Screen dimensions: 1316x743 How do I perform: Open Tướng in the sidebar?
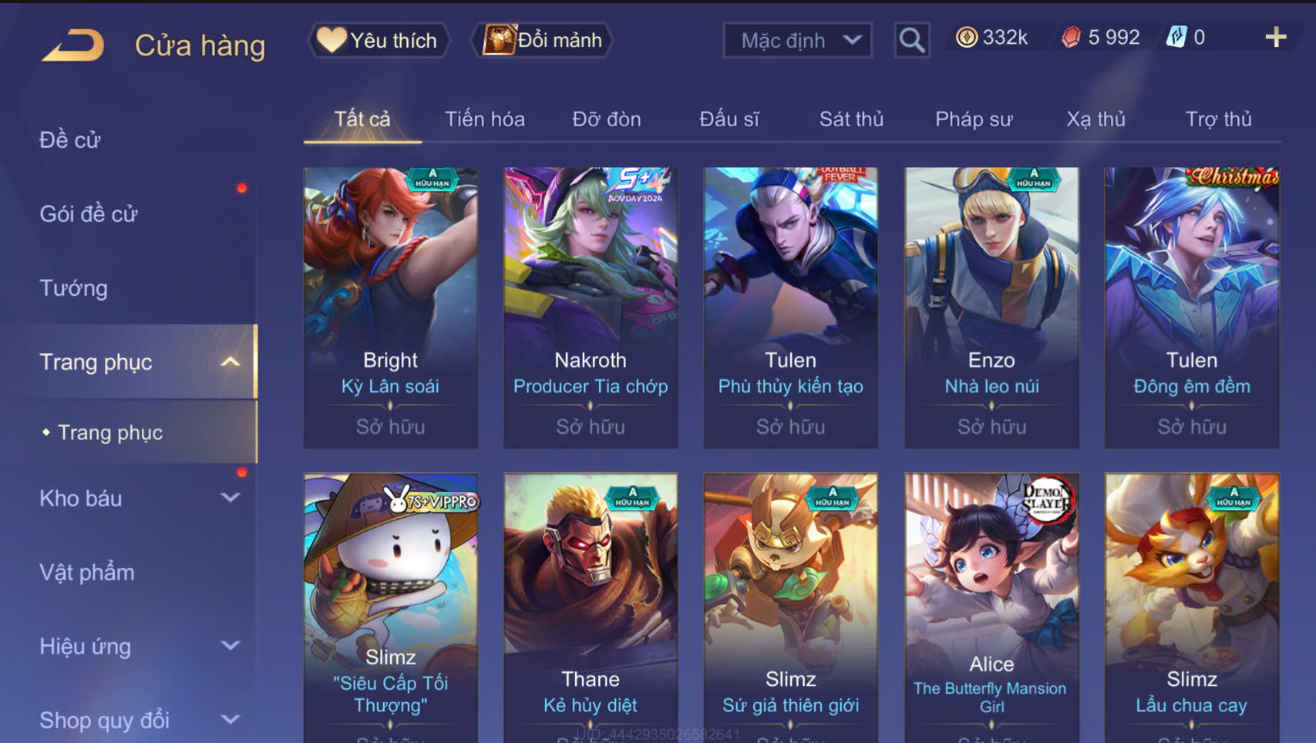73,288
